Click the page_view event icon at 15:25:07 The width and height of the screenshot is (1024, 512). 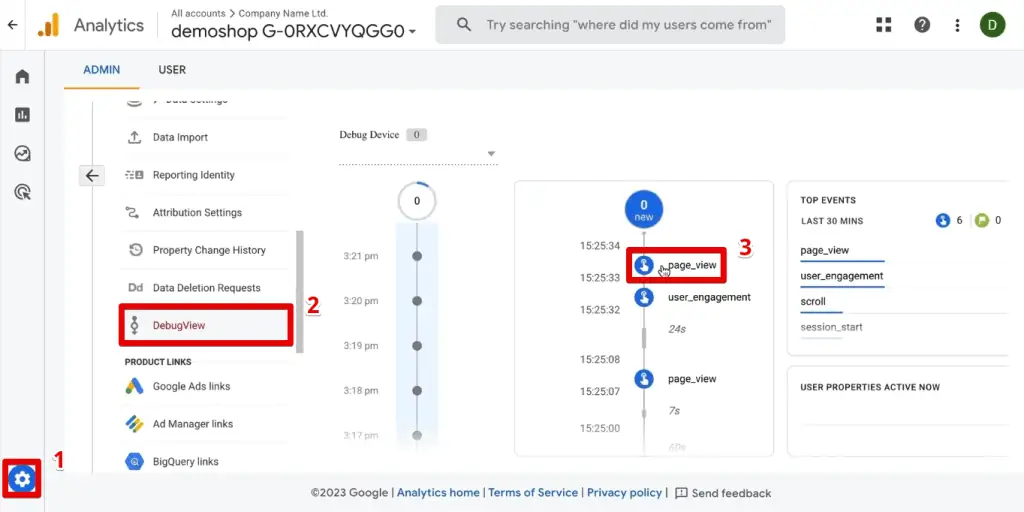point(644,379)
